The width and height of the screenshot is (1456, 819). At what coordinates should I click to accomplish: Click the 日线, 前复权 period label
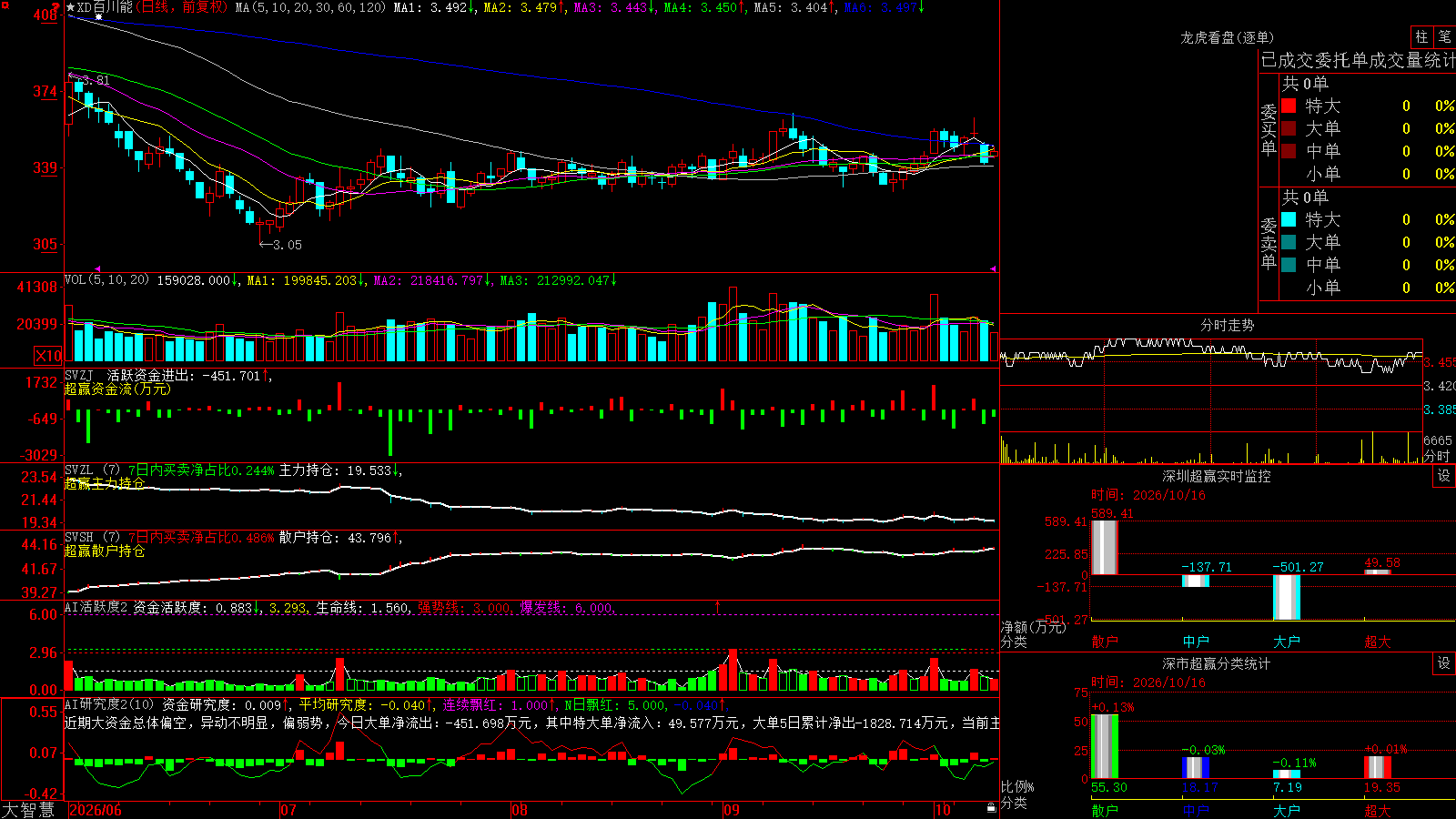(181, 7)
